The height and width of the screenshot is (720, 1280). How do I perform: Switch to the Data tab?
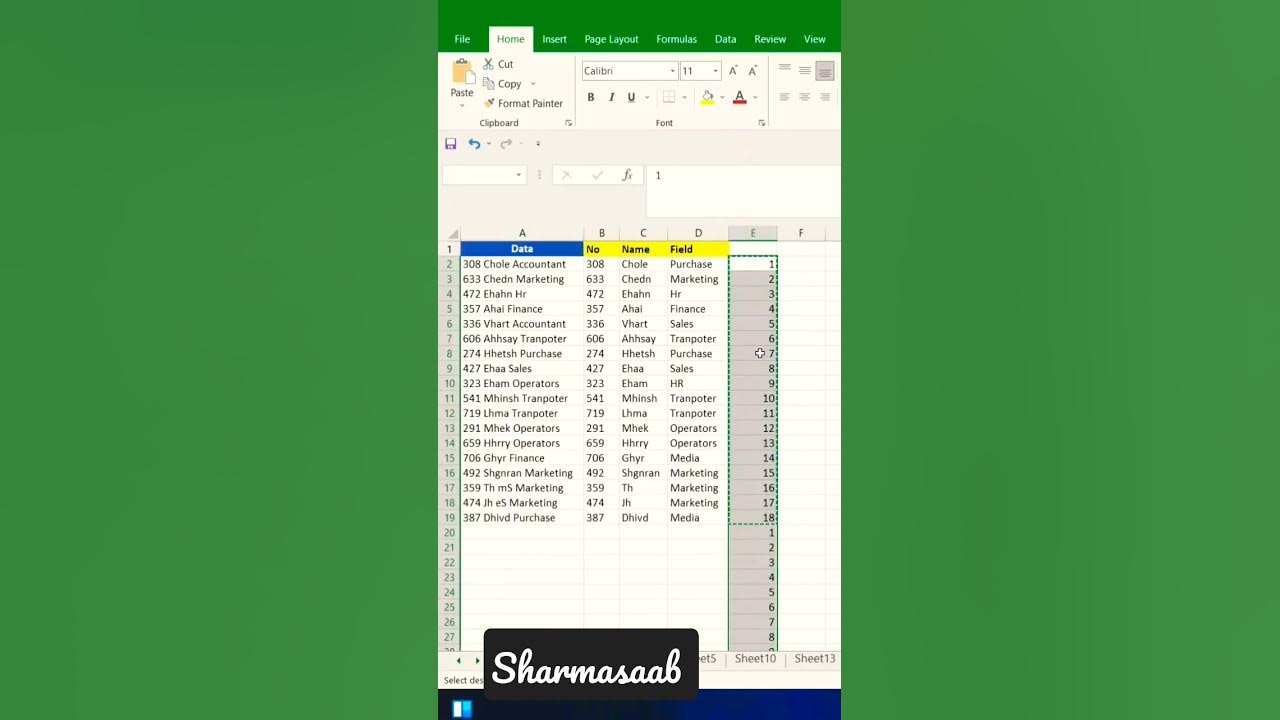pyautogui.click(x=726, y=39)
